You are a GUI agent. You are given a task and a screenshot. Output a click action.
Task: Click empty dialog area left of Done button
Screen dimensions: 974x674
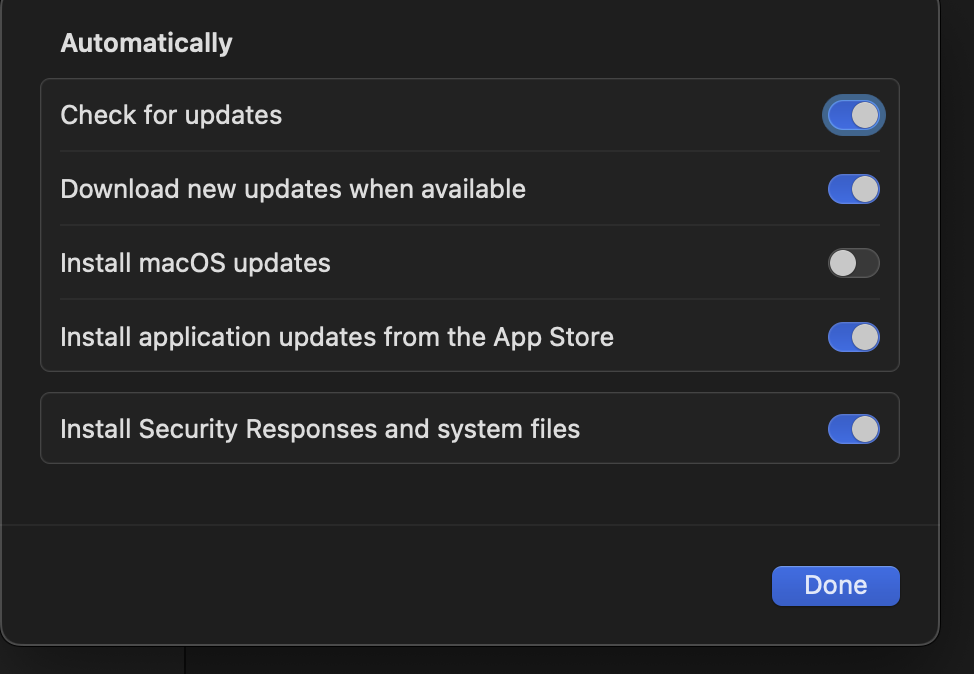click(x=400, y=586)
